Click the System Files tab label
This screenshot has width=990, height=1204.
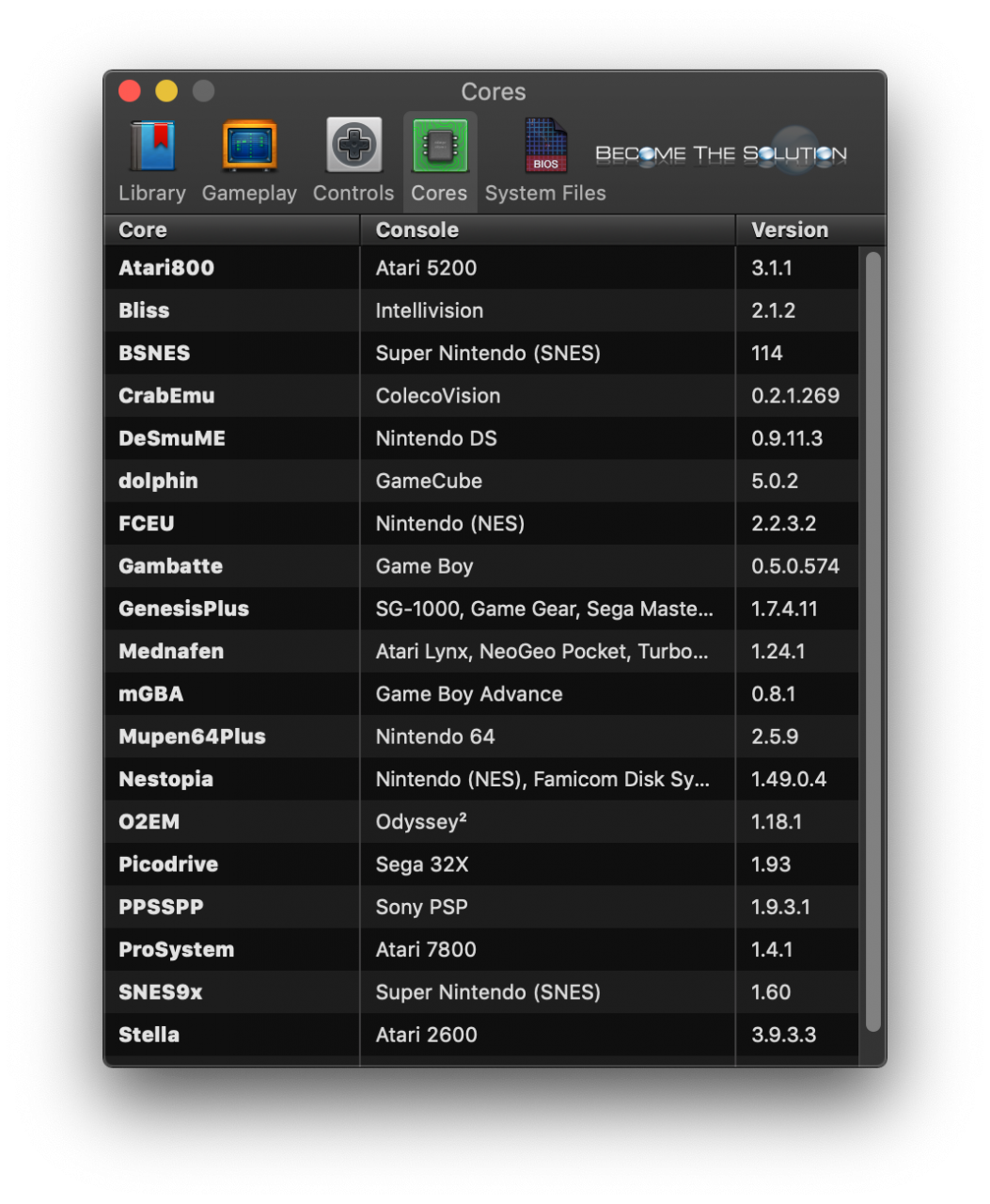545,193
